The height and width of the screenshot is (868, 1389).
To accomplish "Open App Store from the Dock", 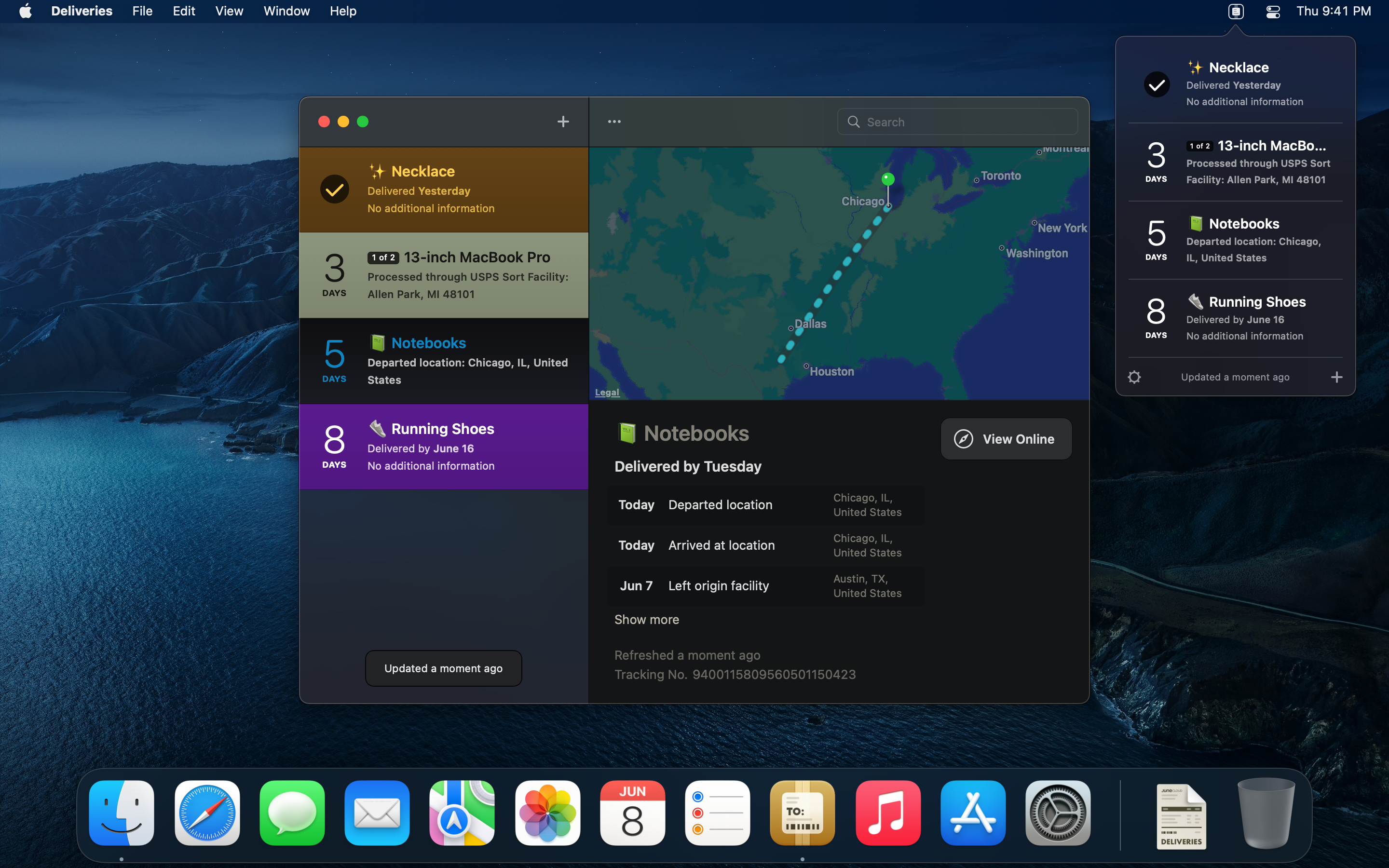I will [x=973, y=813].
